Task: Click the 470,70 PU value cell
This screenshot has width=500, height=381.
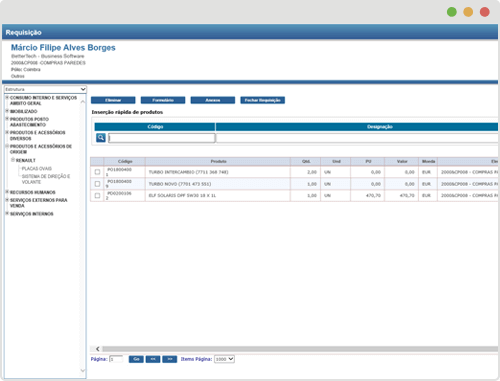Action: click(367, 195)
